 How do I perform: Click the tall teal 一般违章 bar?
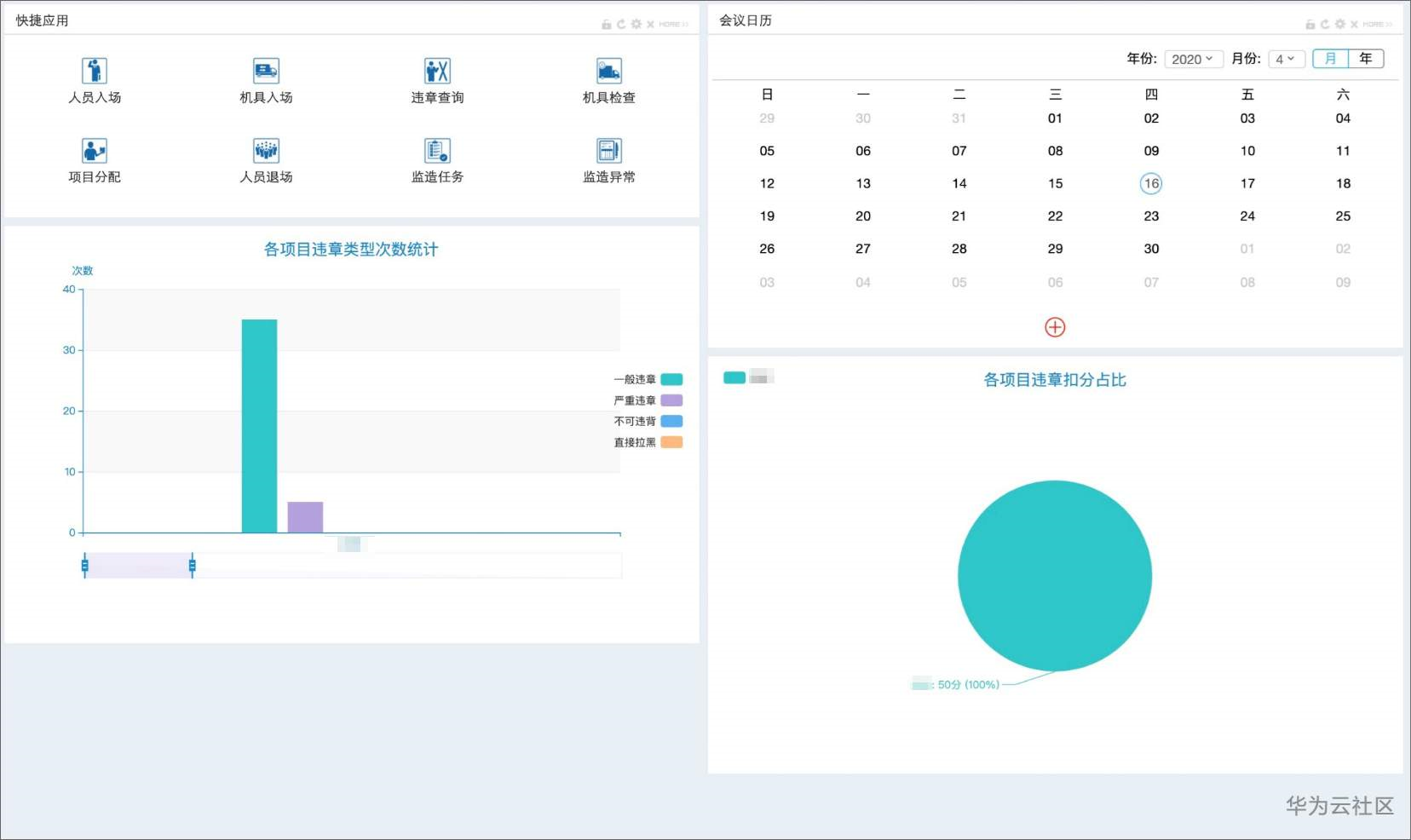(x=259, y=426)
